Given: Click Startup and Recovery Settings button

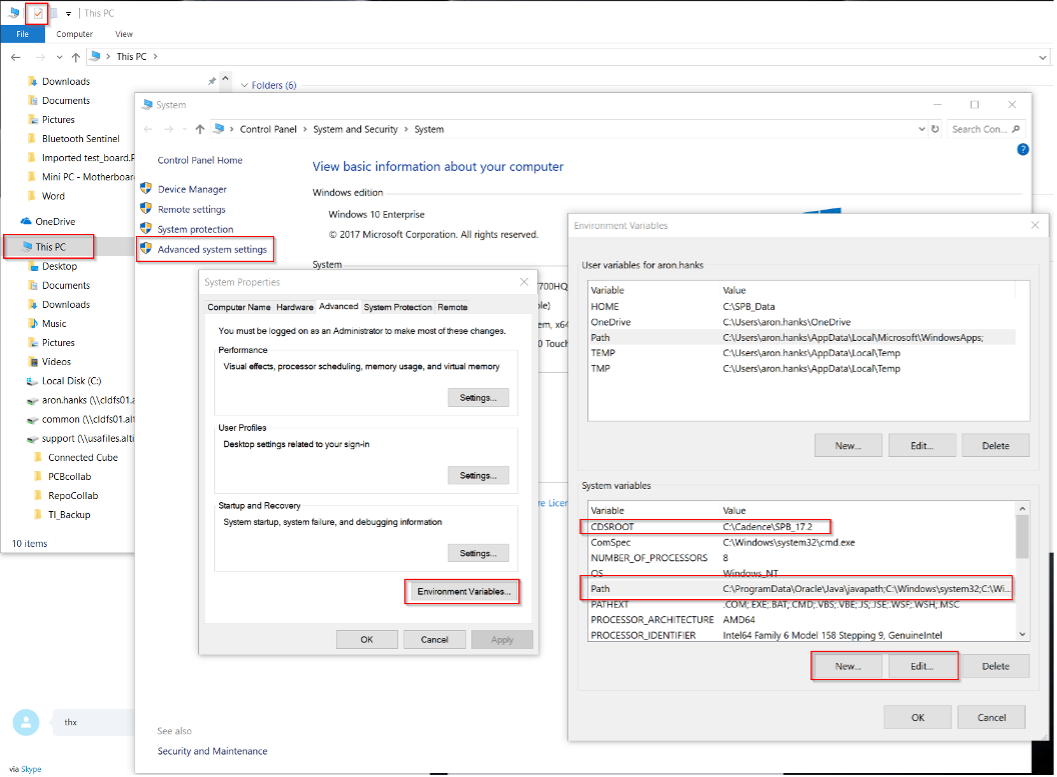Looking at the screenshot, I should coord(479,553).
